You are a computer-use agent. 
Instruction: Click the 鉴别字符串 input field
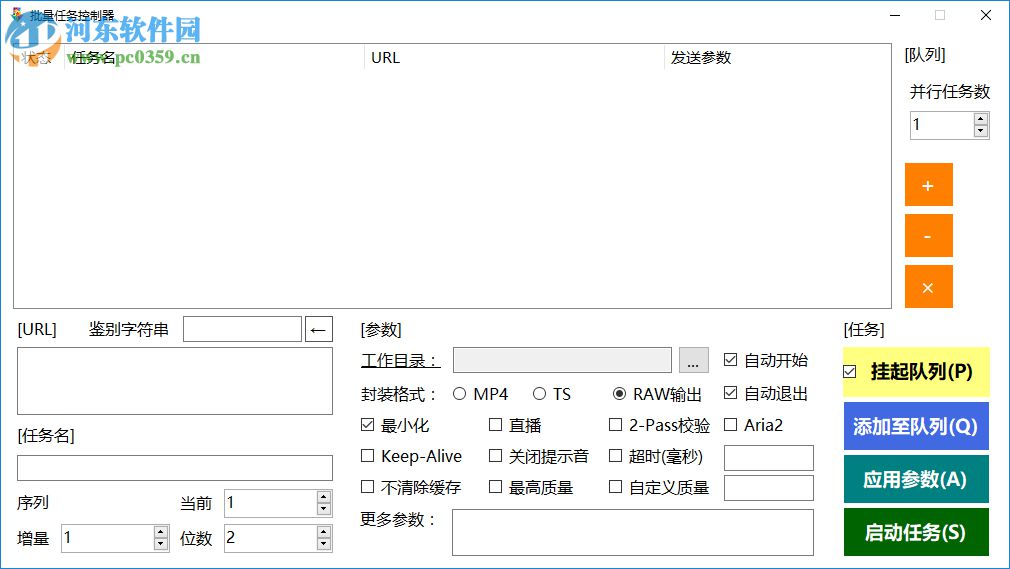(242, 329)
